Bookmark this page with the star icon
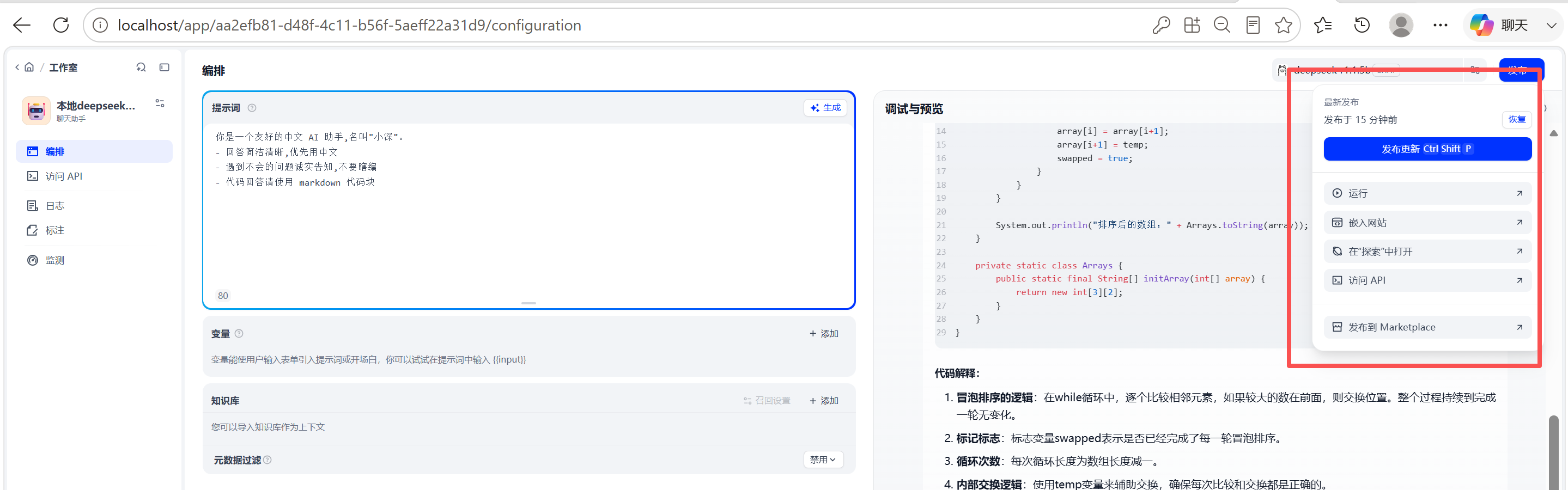The width and height of the screenshot is (1568, 490). [x=1283, y=25]
